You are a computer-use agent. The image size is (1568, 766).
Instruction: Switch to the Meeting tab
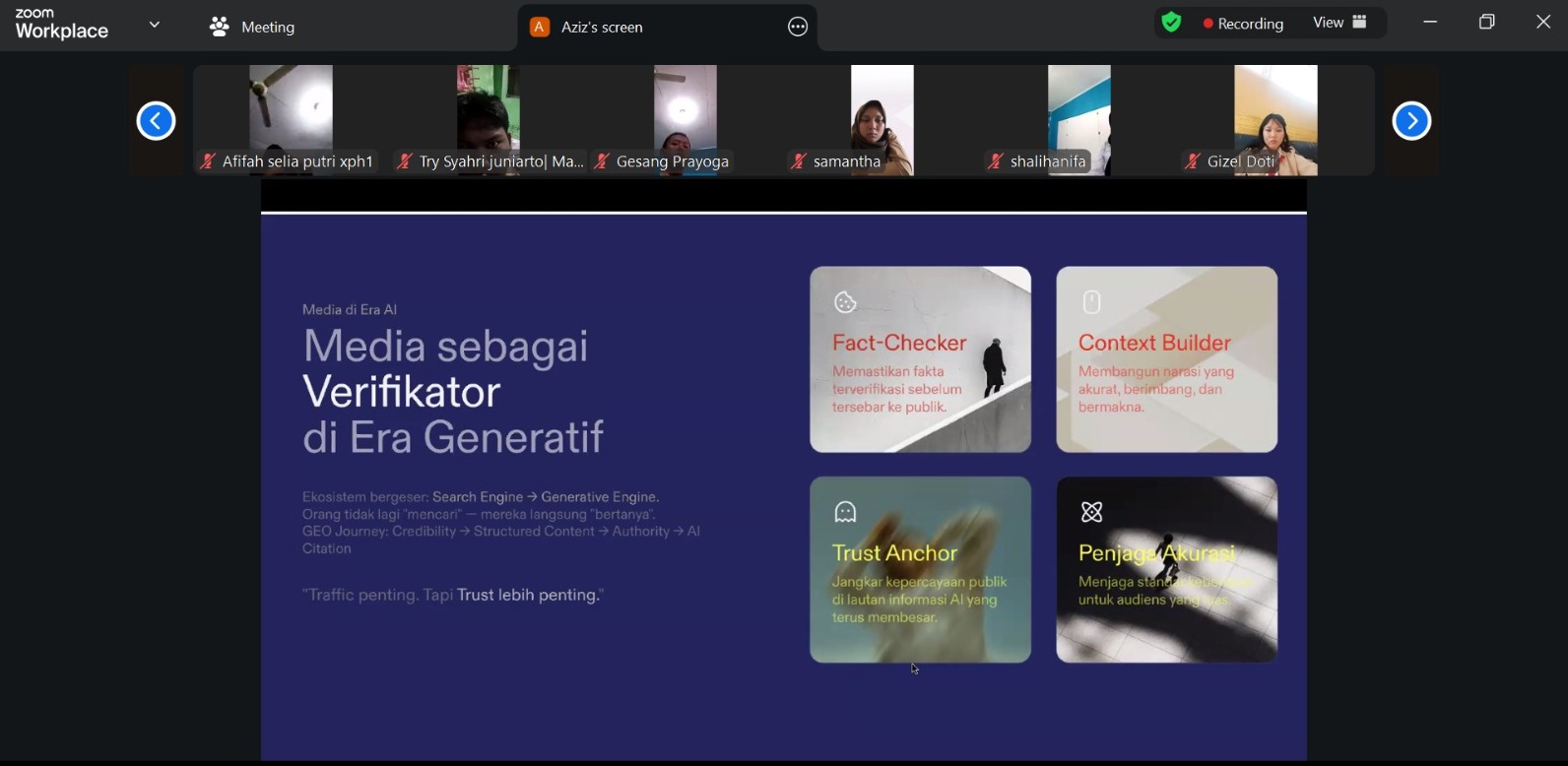(x=253, y=28)
